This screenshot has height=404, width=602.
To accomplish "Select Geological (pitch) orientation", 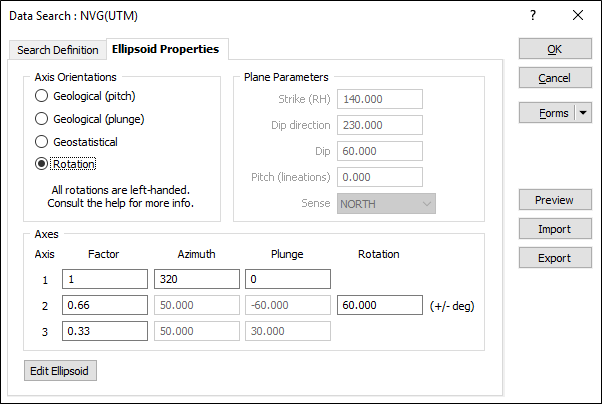I will [x=42, y=96].
